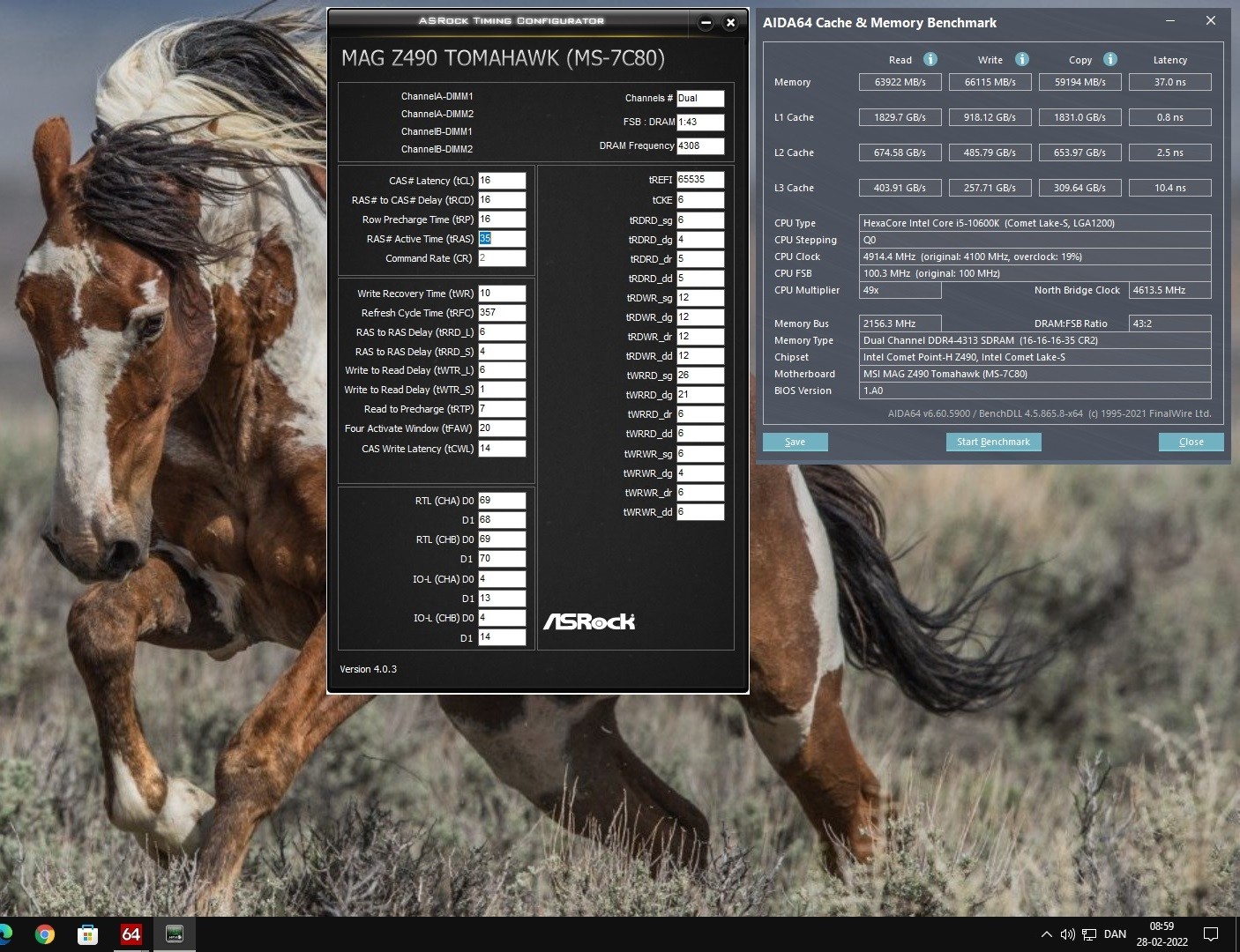Click the tCKE value field
The width and height of the screenshot is (1240, 952).
[700, 200]
